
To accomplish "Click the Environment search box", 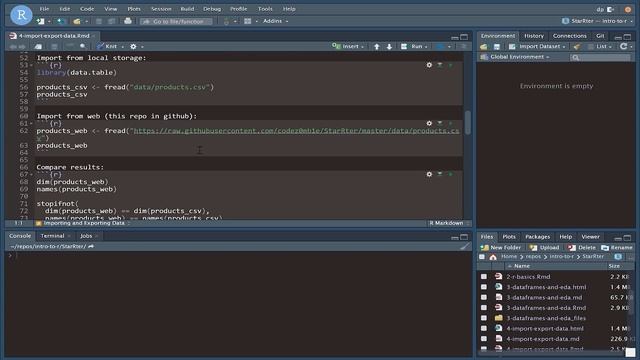I will point(600,57).
